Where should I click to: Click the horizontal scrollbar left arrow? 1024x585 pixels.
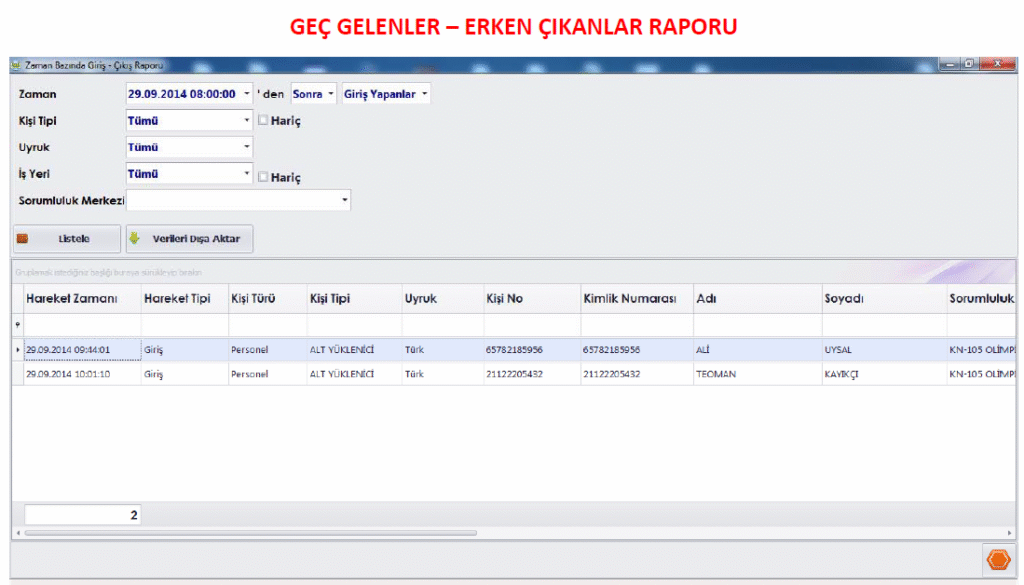click(17, 533)
